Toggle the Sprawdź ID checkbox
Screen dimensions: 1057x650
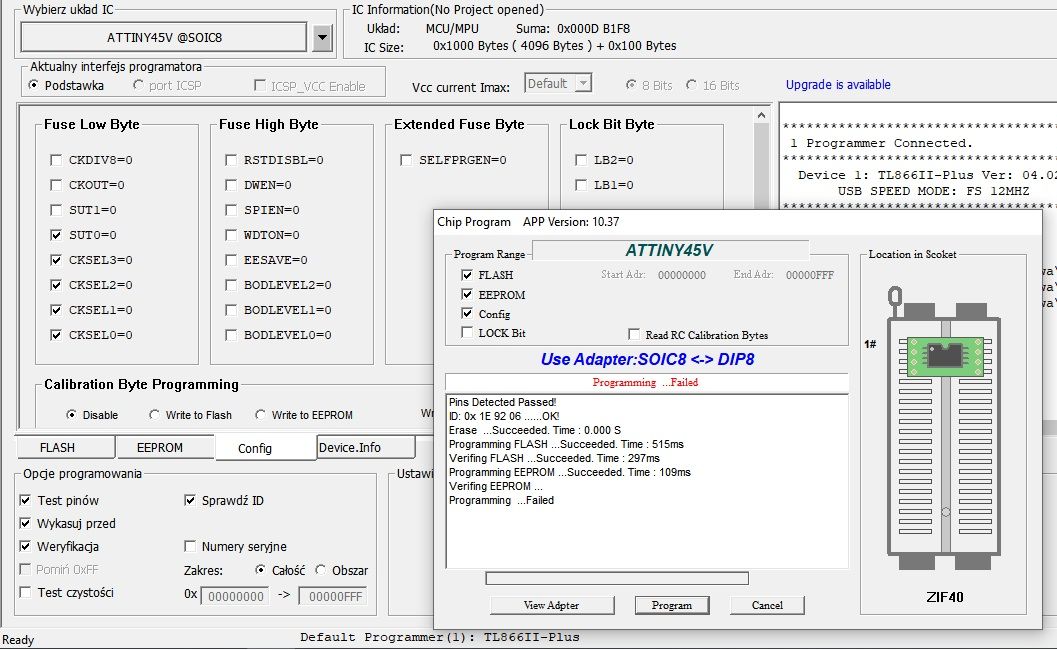(189, 500)
